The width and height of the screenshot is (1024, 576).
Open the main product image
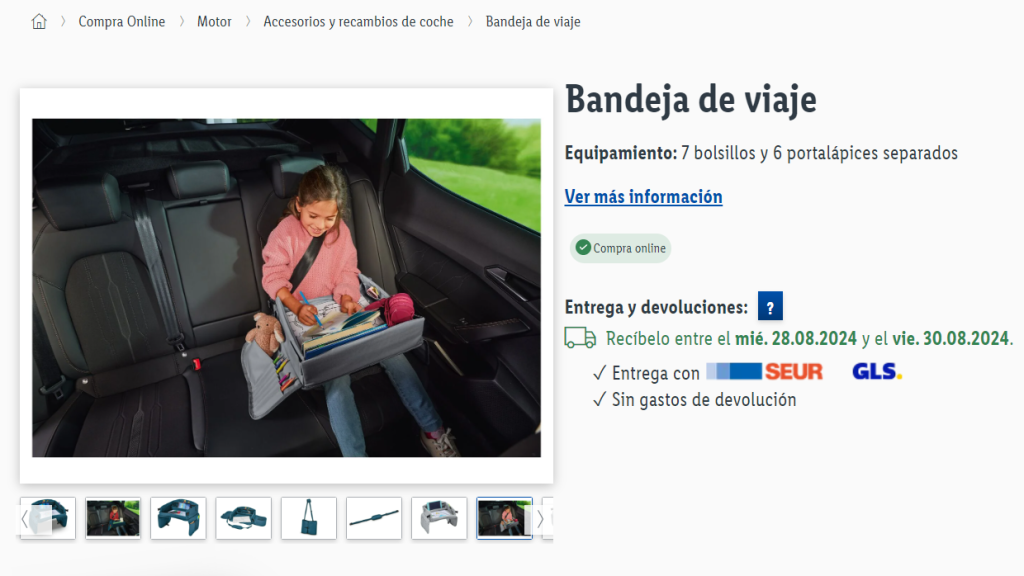coord(286,287)
